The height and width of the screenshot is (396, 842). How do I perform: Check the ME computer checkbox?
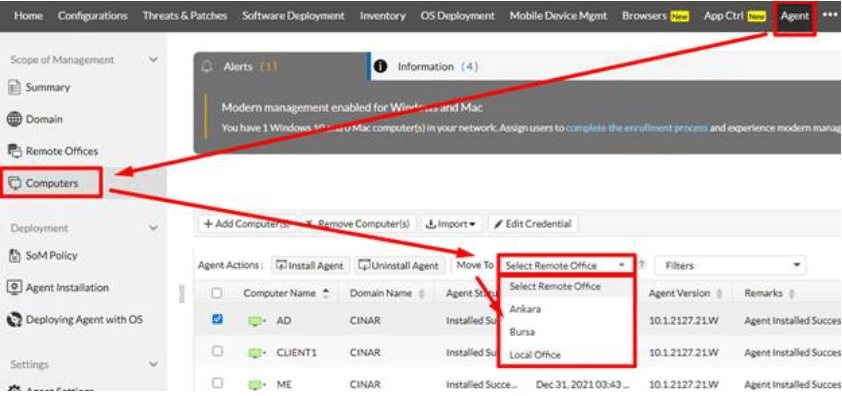217,383
